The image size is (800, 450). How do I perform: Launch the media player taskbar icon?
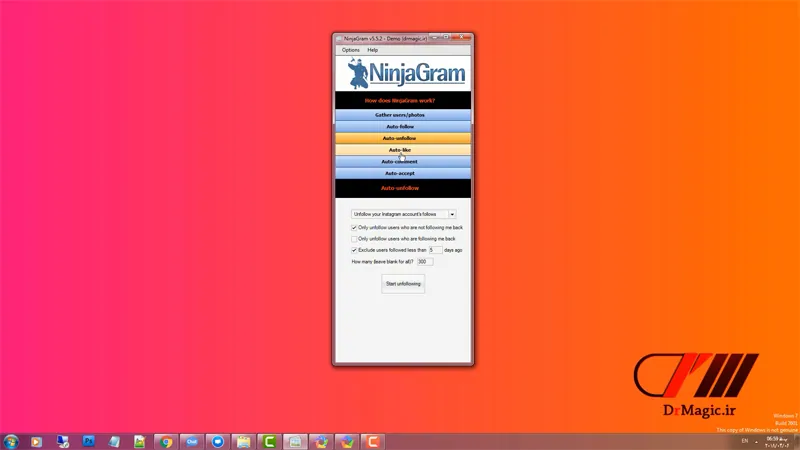click(36, 442)
